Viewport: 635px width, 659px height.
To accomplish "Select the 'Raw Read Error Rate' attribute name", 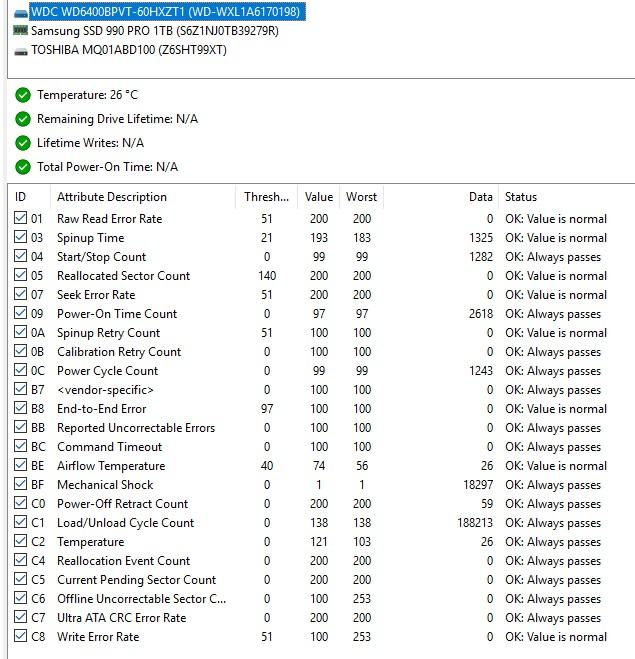I will pyautogui.click(x=110, y=219).
